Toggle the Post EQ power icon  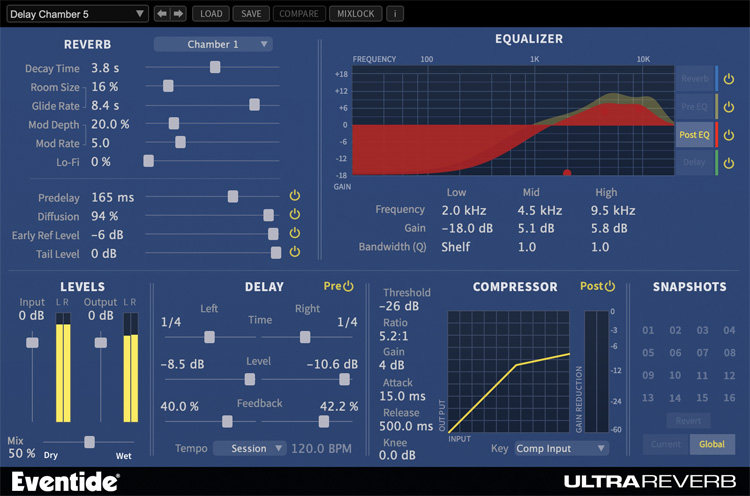coord(728,135)
